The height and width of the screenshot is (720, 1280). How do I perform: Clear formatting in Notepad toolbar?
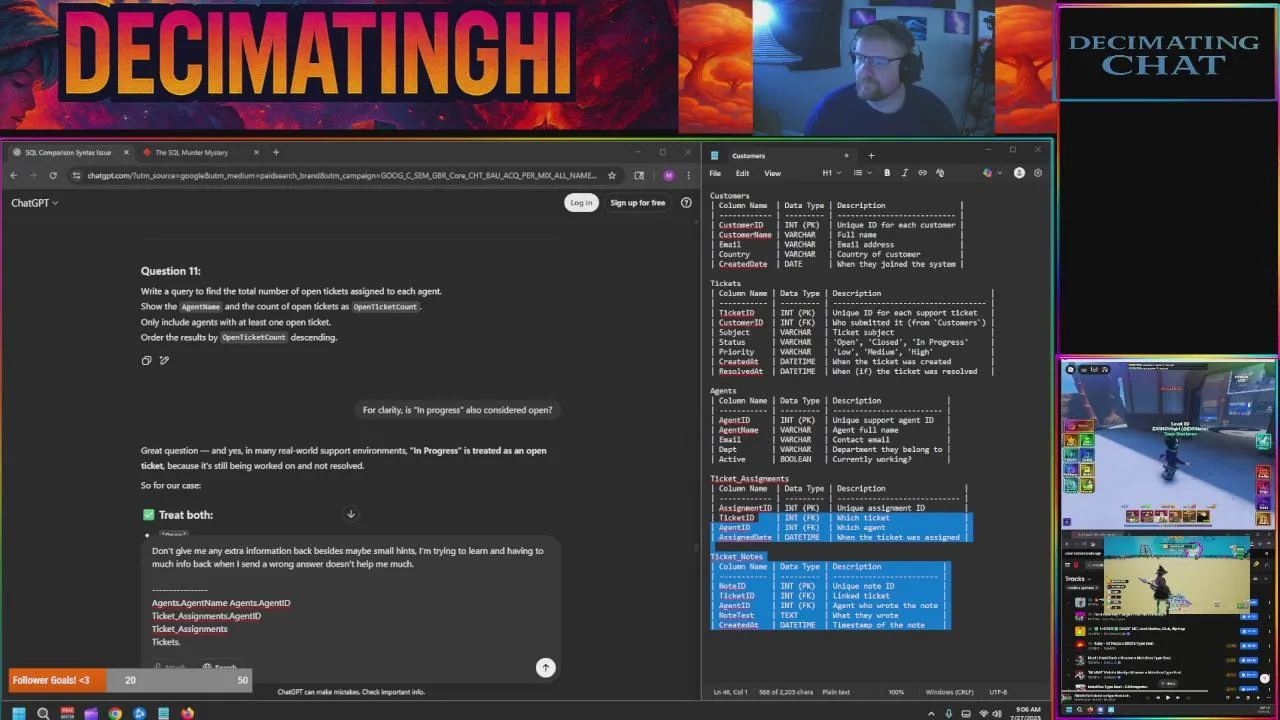point(940,173)
